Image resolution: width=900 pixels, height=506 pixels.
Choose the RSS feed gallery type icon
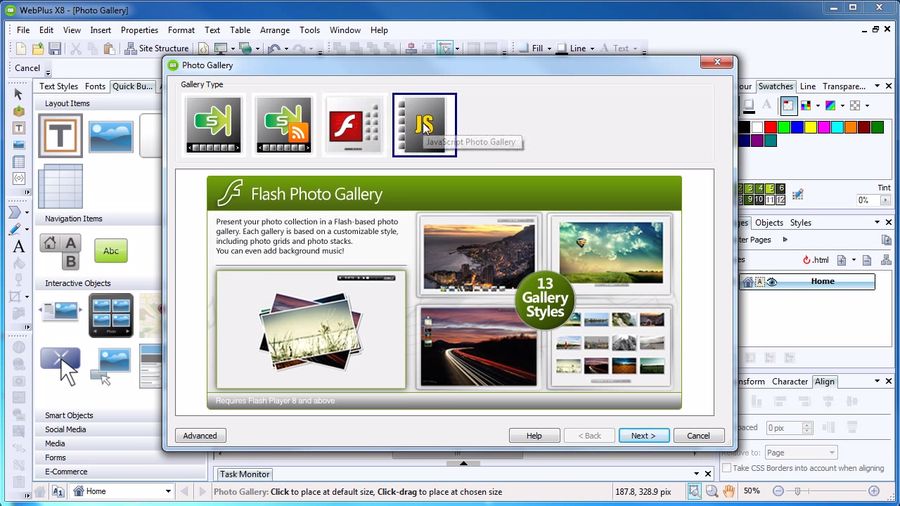coord(284,125)
